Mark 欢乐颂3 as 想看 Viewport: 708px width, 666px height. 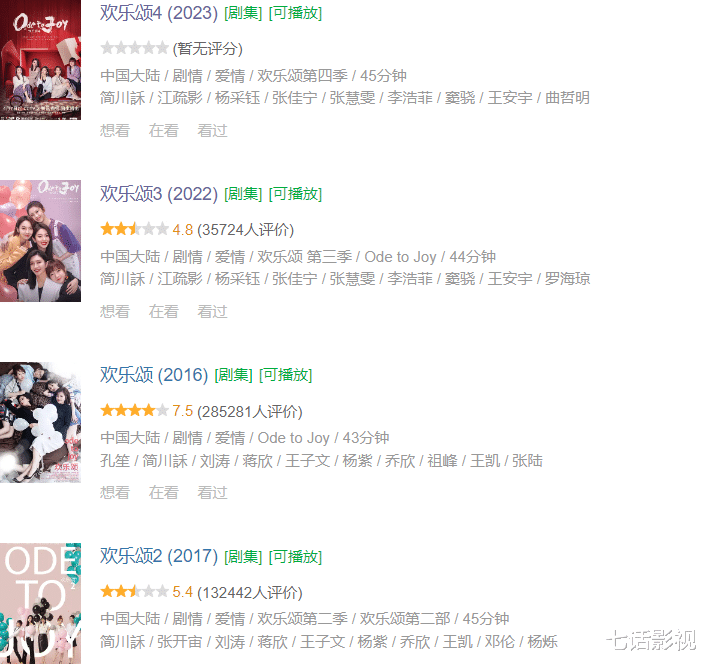click(x=115, y=312)
